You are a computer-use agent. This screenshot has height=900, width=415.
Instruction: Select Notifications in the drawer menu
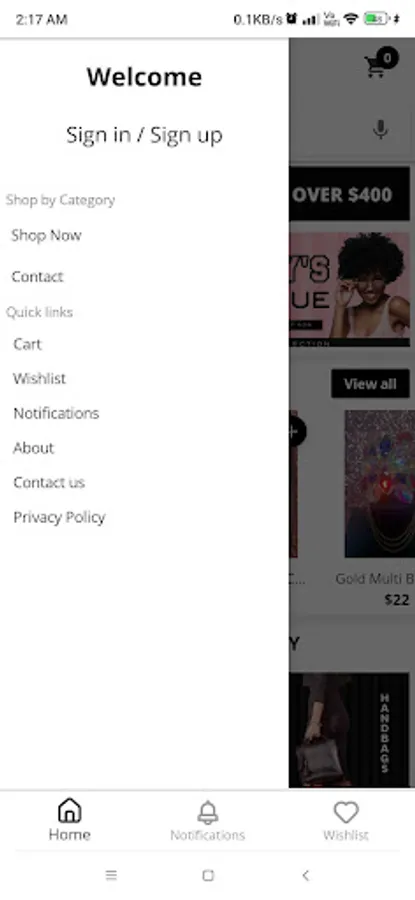tap(56, 413)
